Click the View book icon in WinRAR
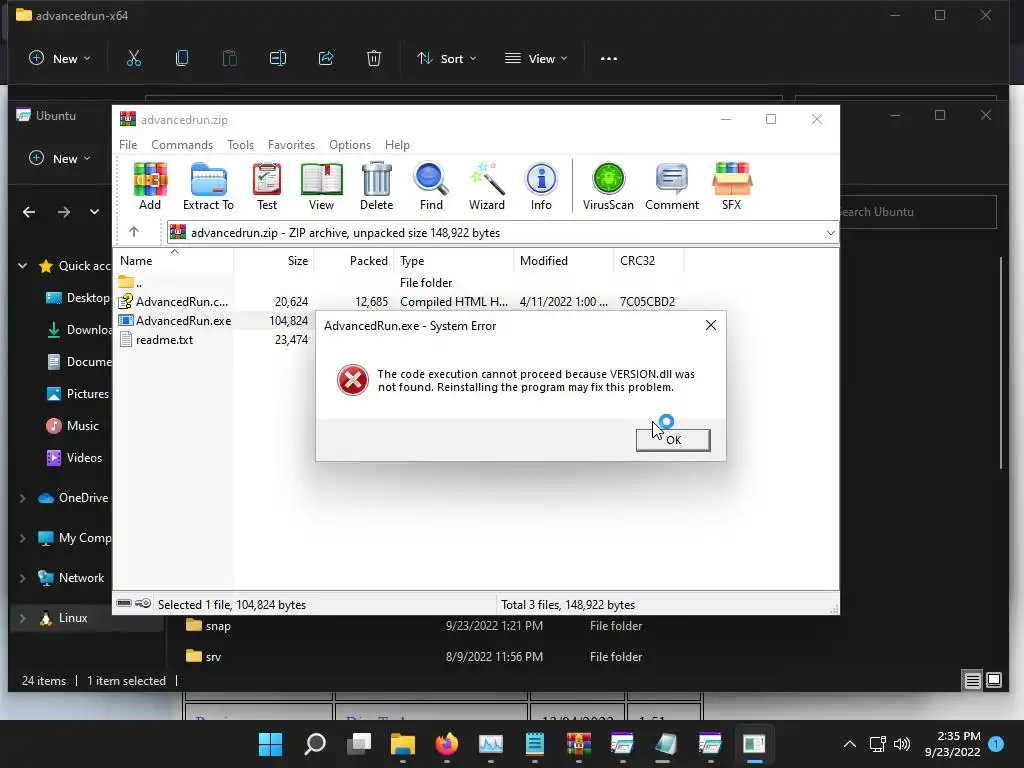The width and height of the screenshot is (1024, 768). 321,186
